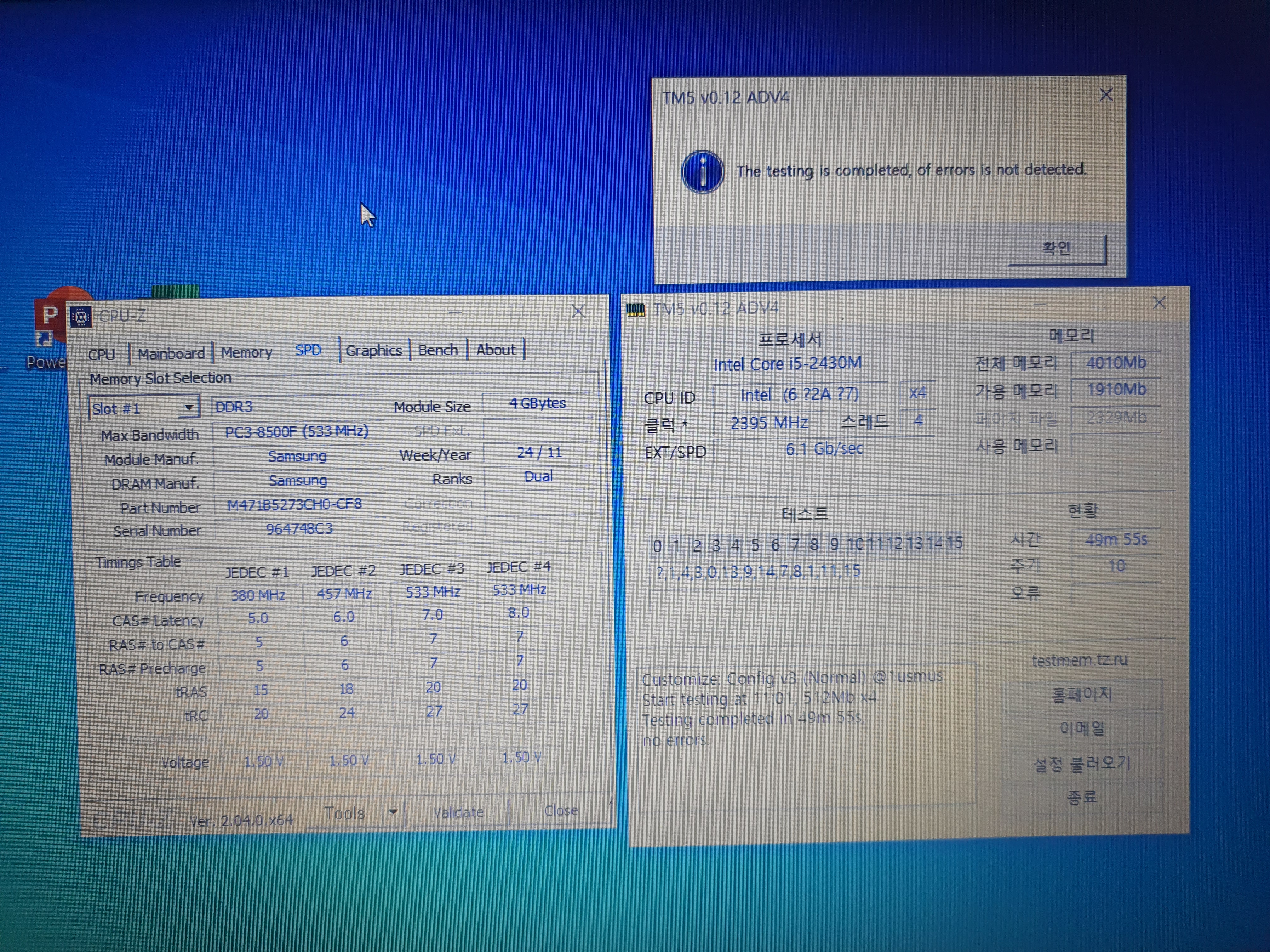
Task: Click the DDR3 memory type field
Action: point(297,406)
